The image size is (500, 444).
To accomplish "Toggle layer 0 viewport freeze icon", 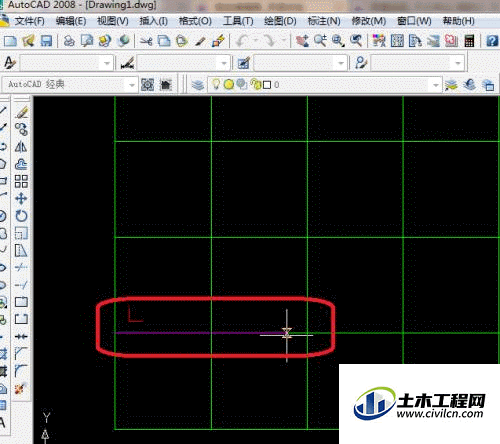I will coord(242,85).
